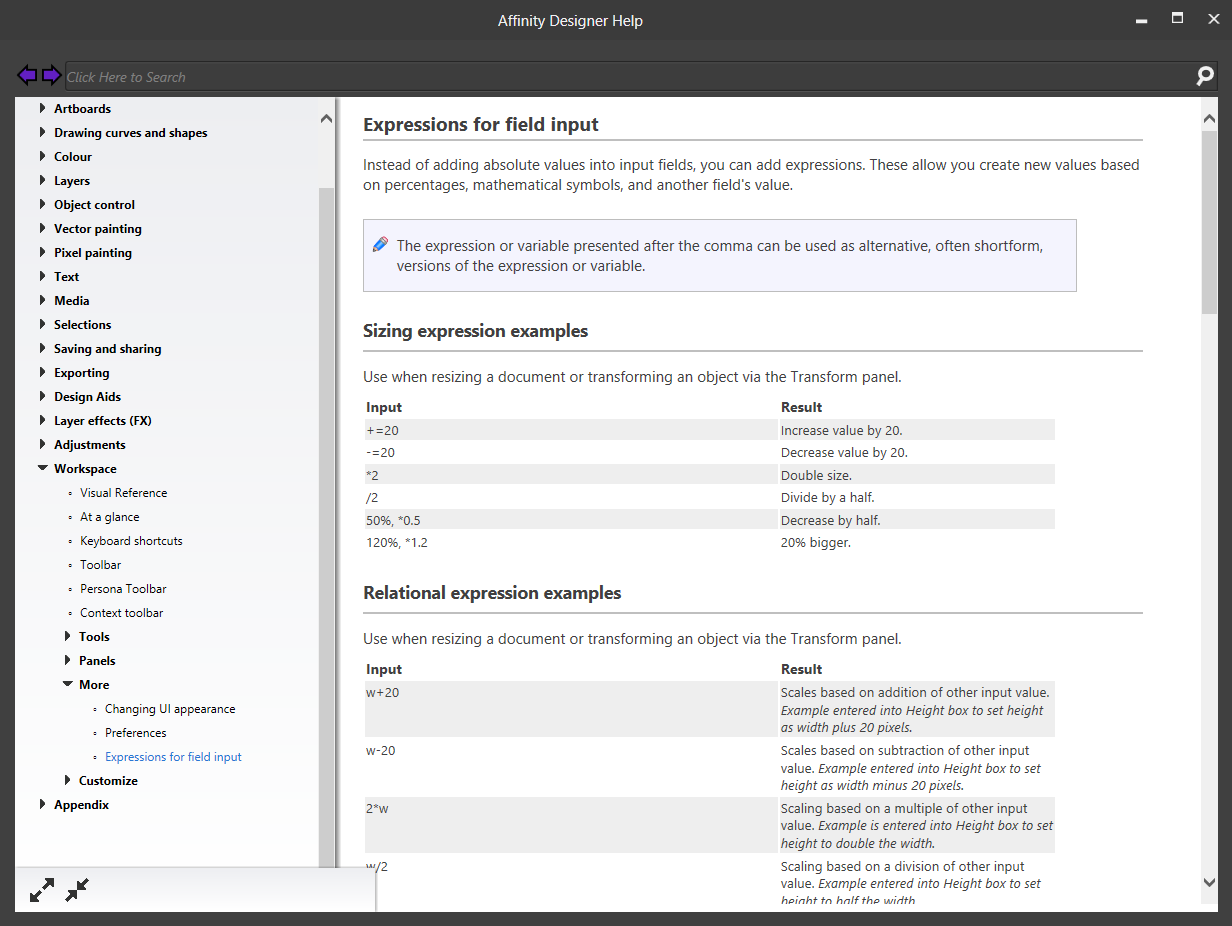The width and height of the screenshot is (1232, 926).
Task: Collapse the More subsection arrow
Action: pyautogui.click(x=67, y=684)
